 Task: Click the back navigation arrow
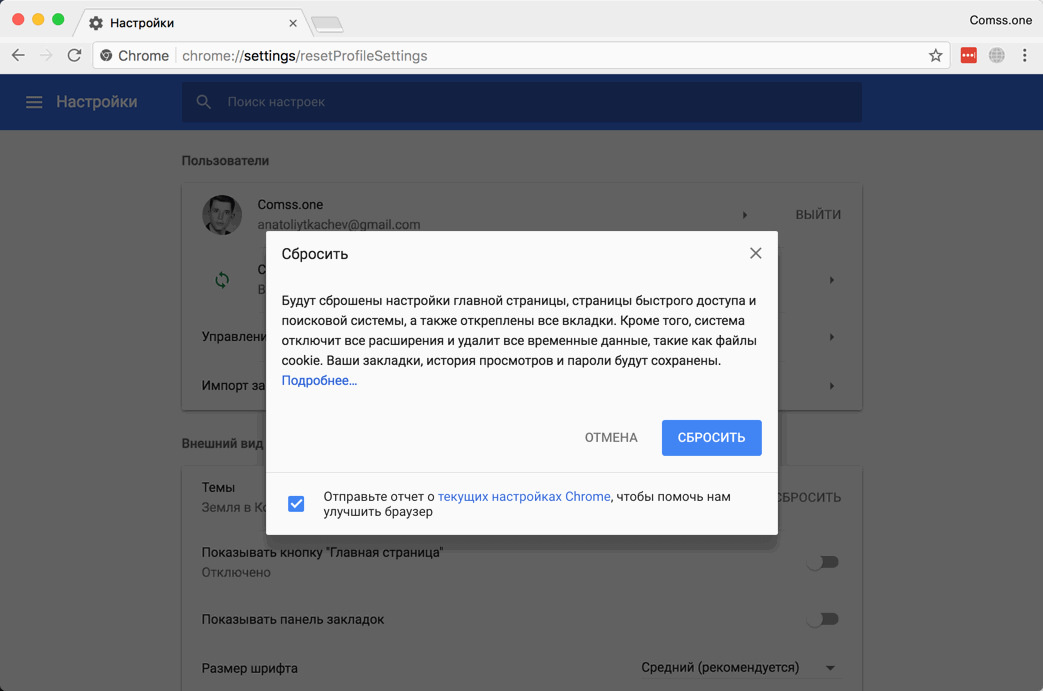18,56
